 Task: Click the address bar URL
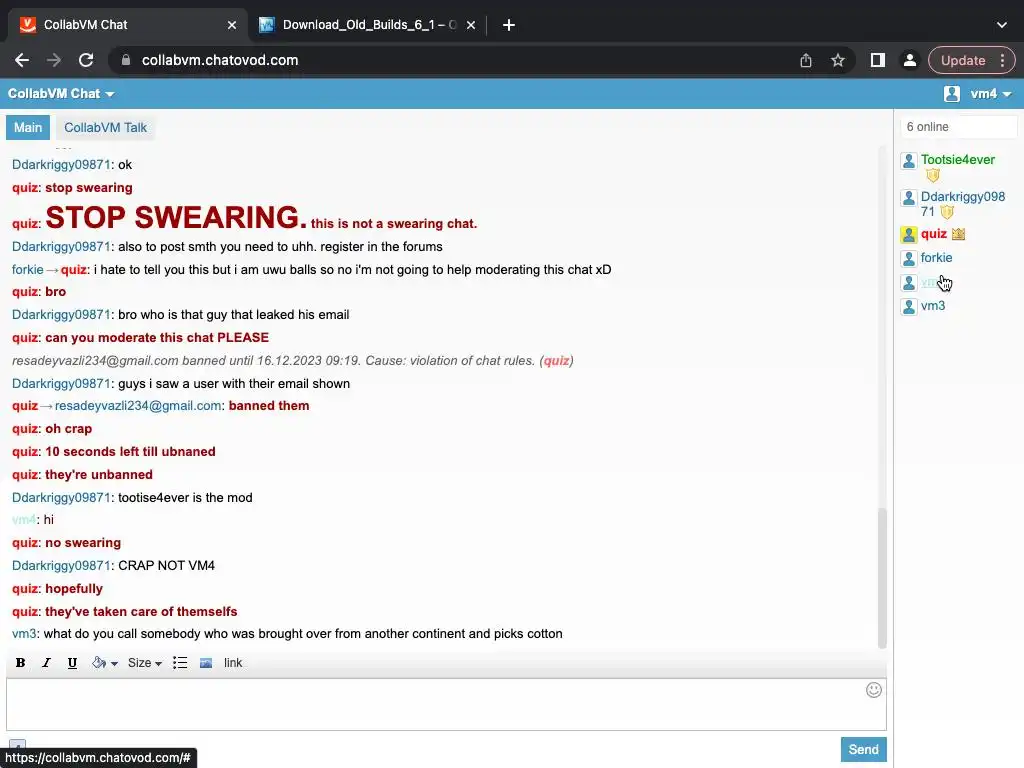click(x=219, y=60)
